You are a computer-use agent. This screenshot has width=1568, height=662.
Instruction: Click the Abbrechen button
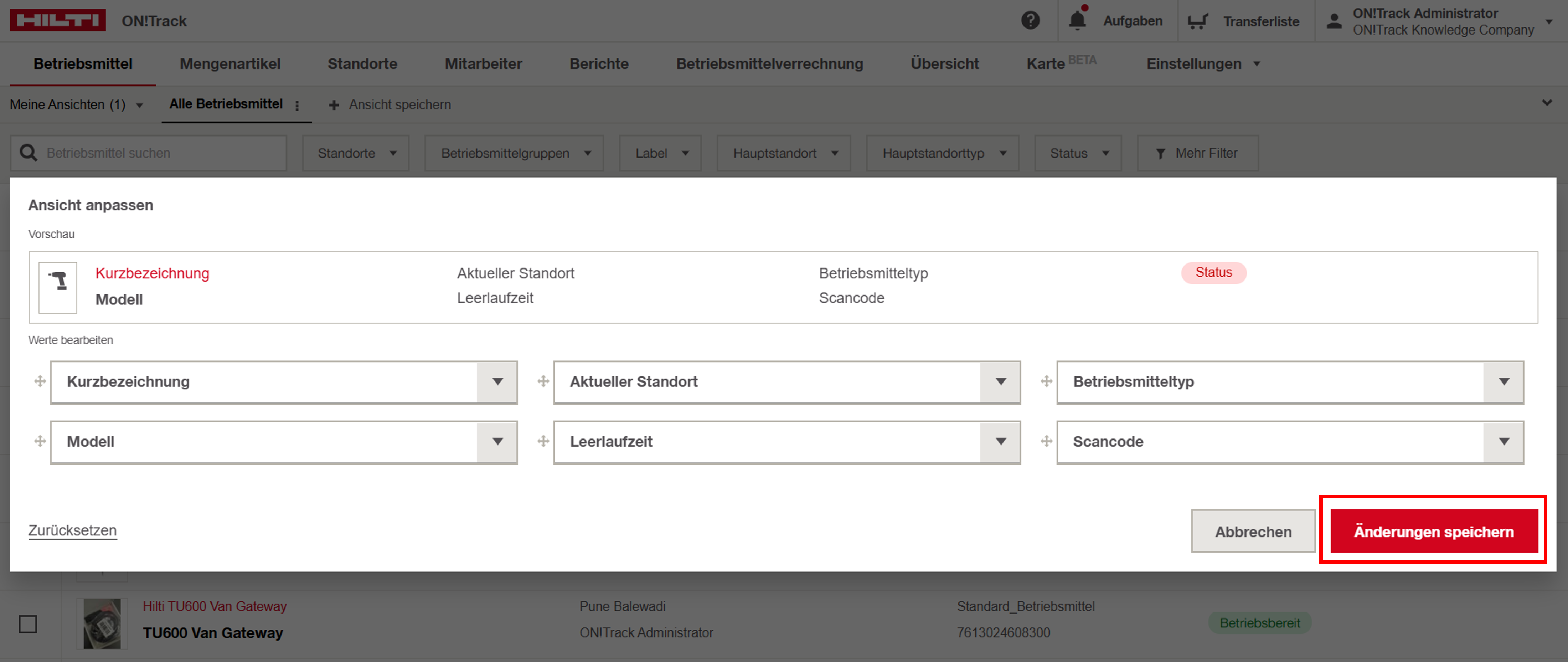[1253, 531]
